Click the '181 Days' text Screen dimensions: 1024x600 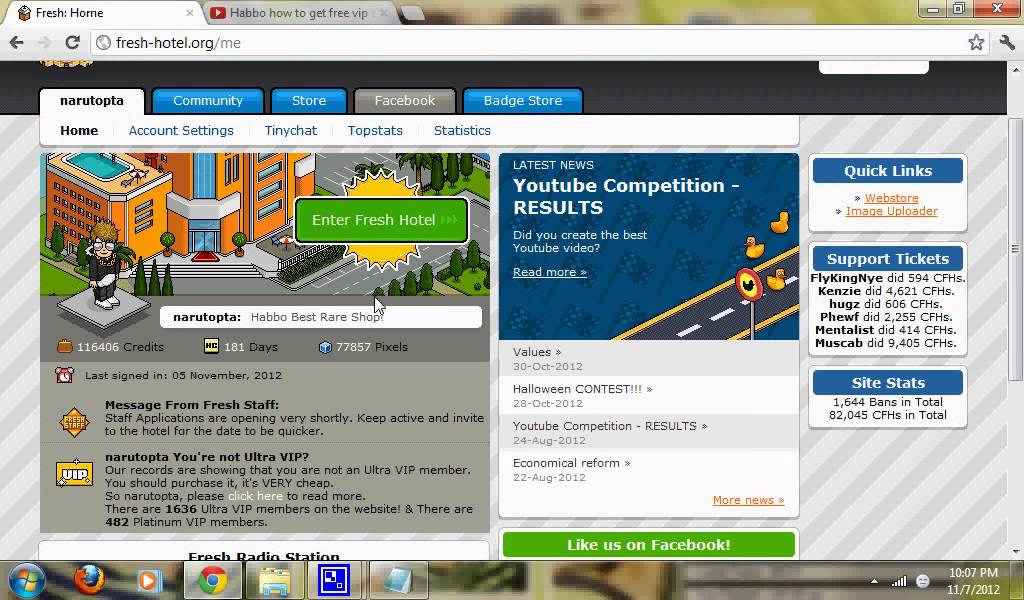coord(251,347)
